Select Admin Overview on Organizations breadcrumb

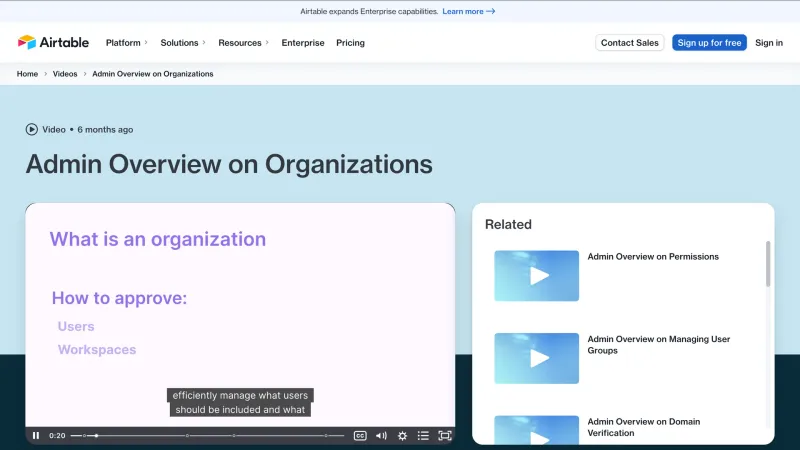point(153,74)
